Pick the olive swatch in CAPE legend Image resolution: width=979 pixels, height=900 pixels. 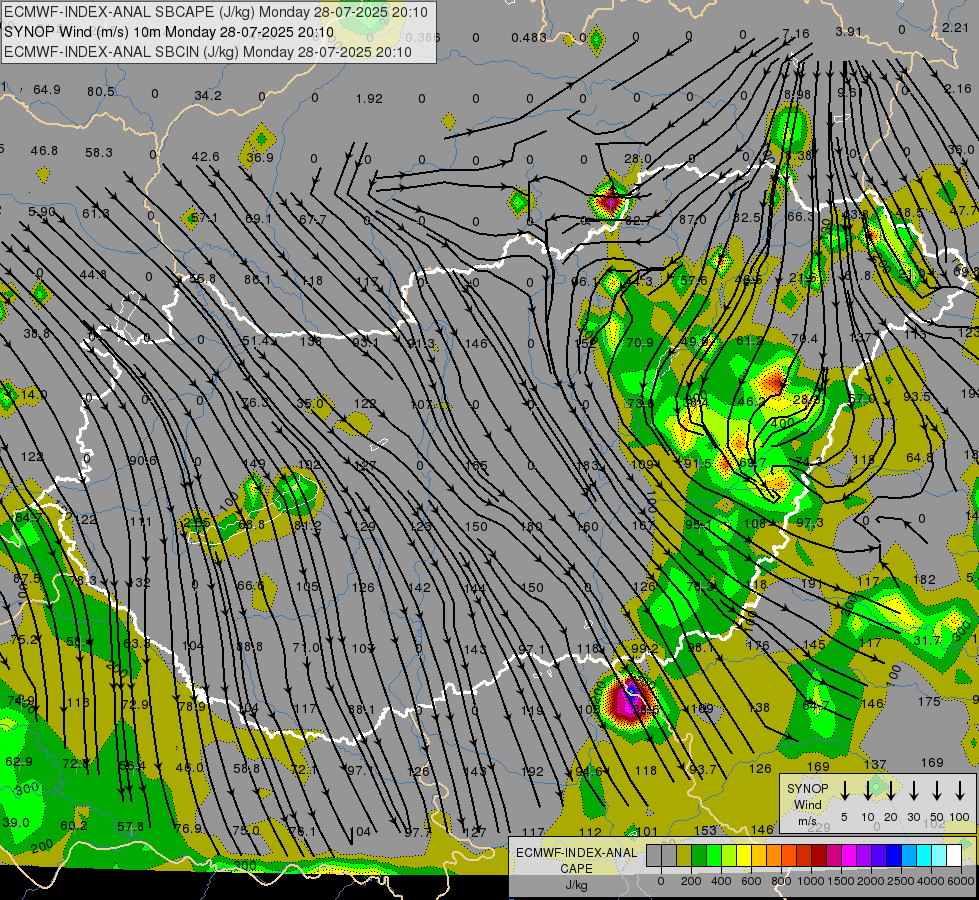[684, 855]
